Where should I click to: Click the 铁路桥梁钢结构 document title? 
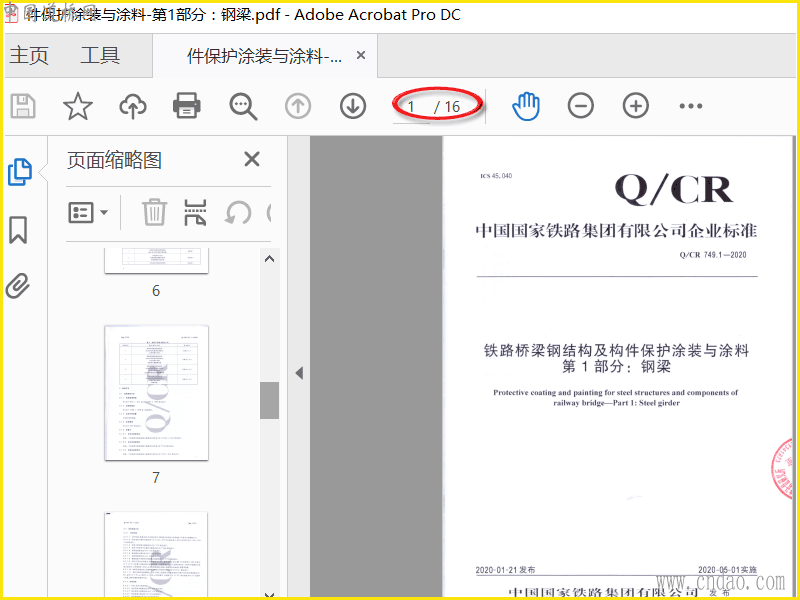tap(616, 358)
